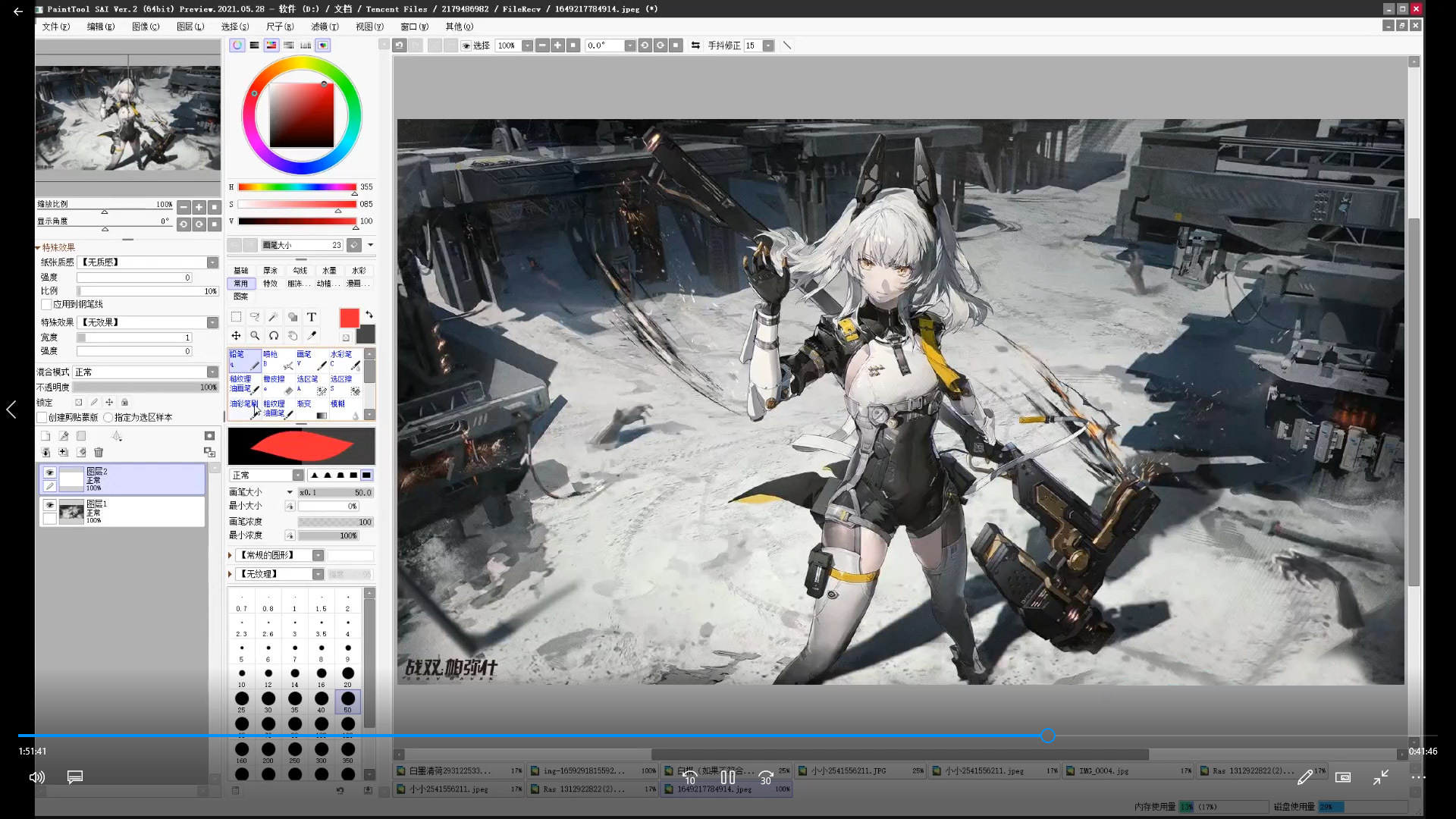This screenshot has height=819, width=1456.
Task: Click the hue H slider
Action: click(x=297, y=187)
